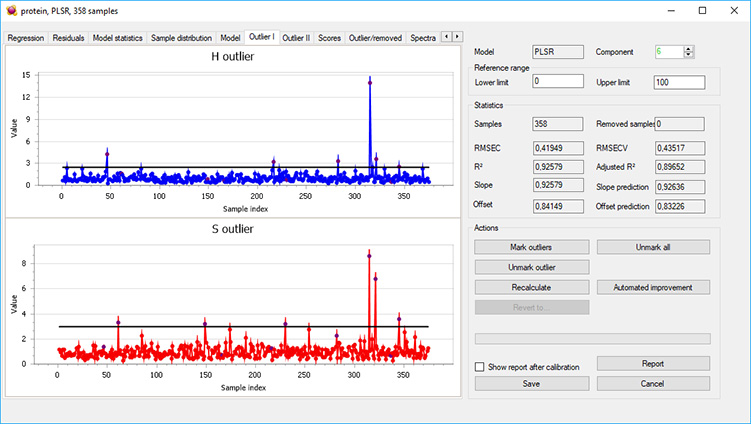Run Automated improvement
751x424 pixels.
pyautogui.click(x=653, y=287)
